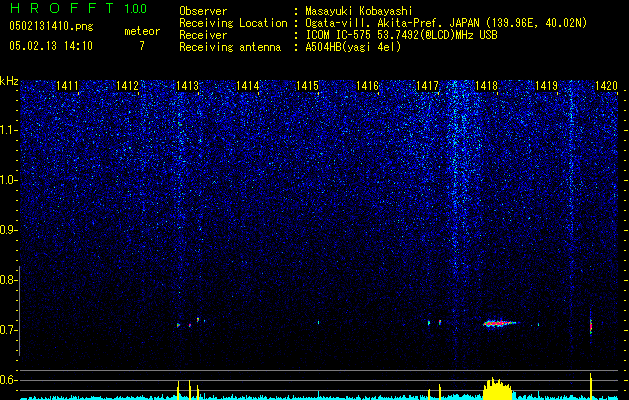Click the Receiving Location label
The width and height of the screenshot is (629, 400).
point(233,23)
